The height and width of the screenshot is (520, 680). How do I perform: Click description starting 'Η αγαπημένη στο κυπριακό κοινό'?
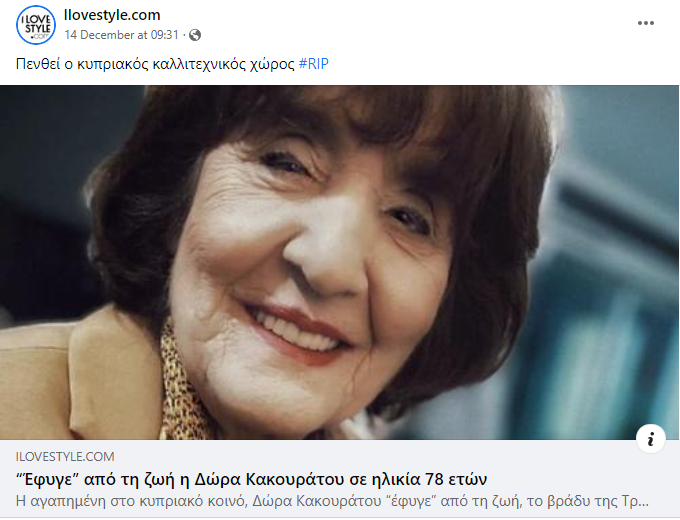(332, 501)
